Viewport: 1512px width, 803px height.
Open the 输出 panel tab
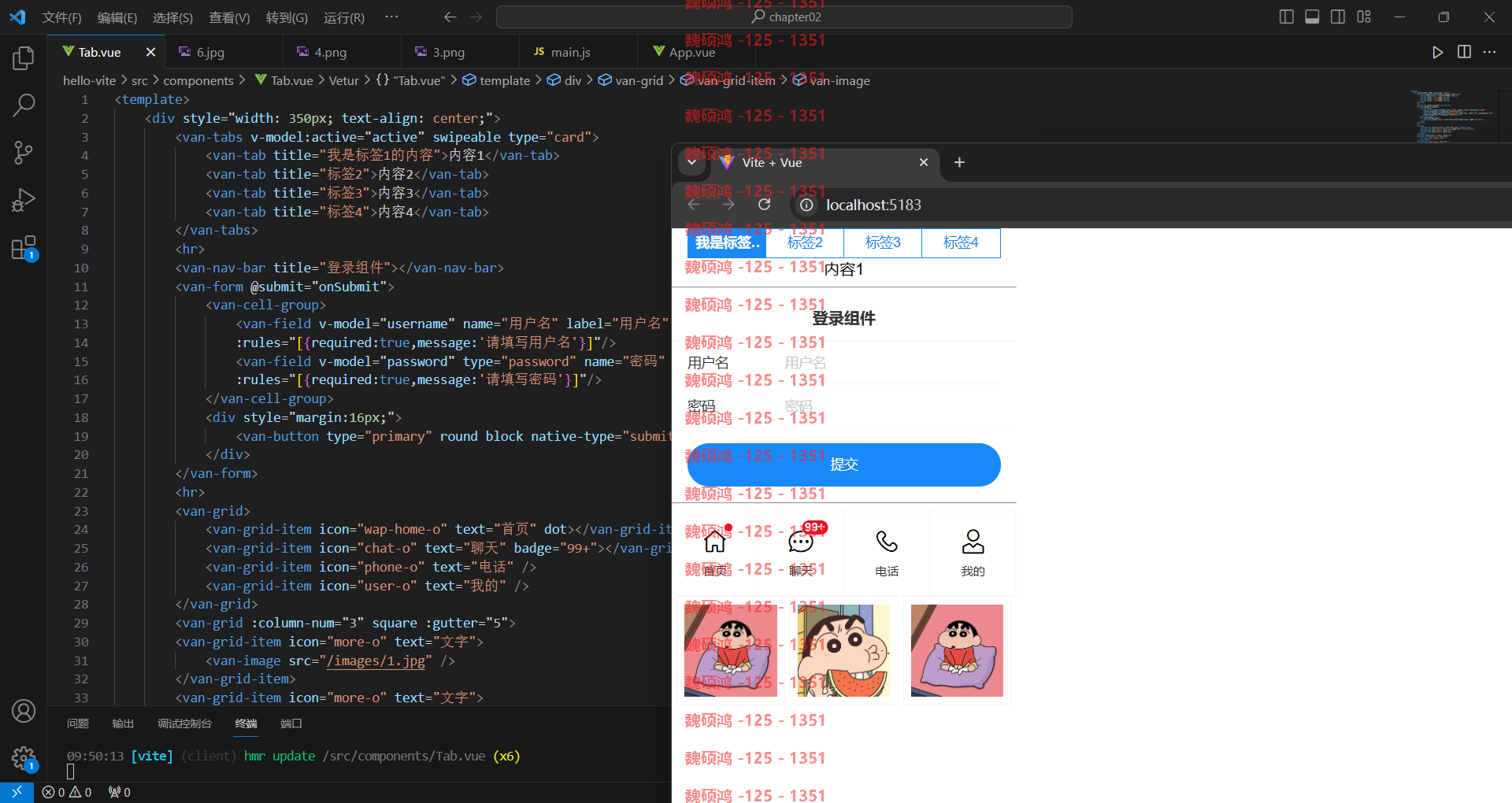pos(123,723)
